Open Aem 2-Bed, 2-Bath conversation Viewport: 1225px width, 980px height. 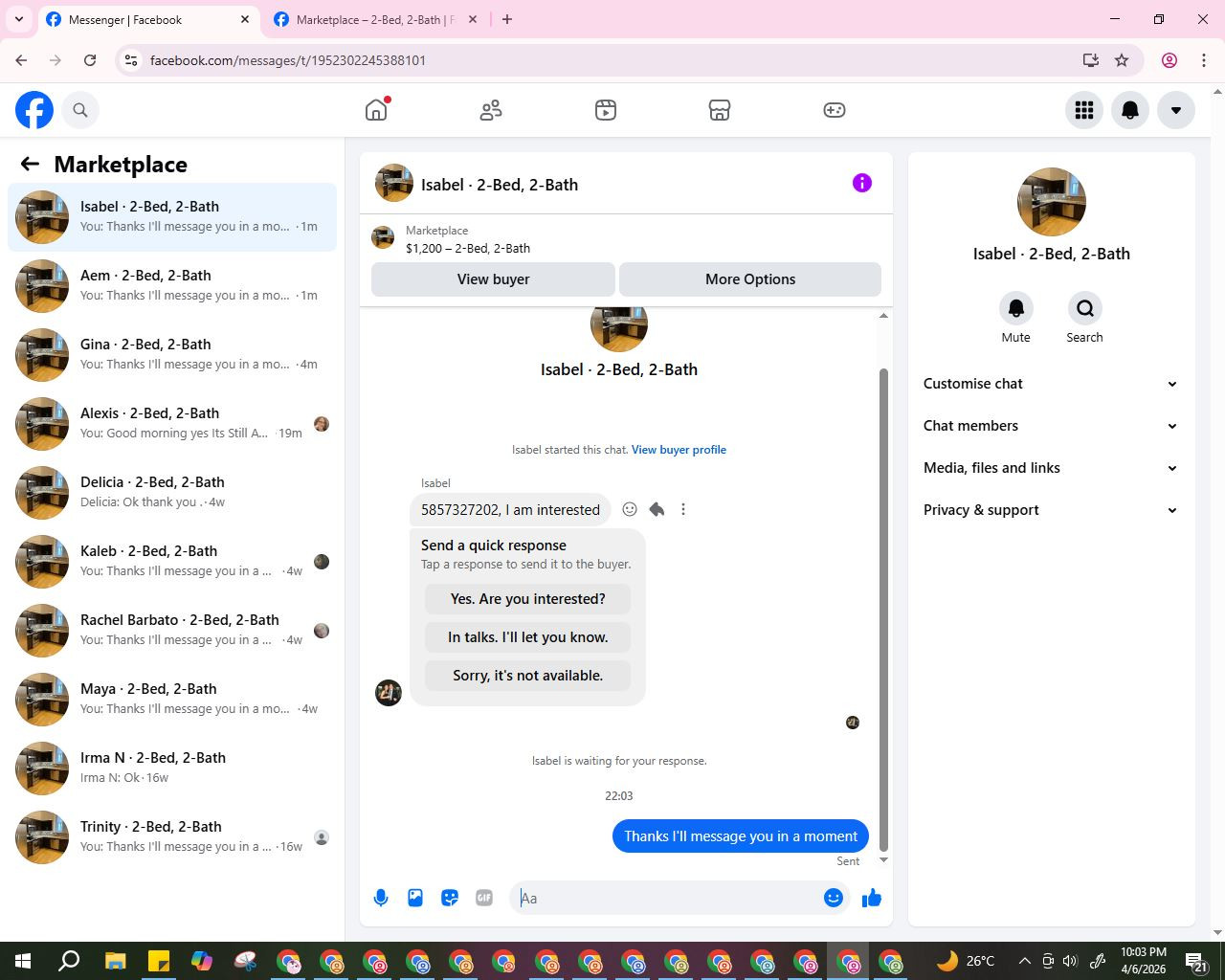(x=172, y=286)
